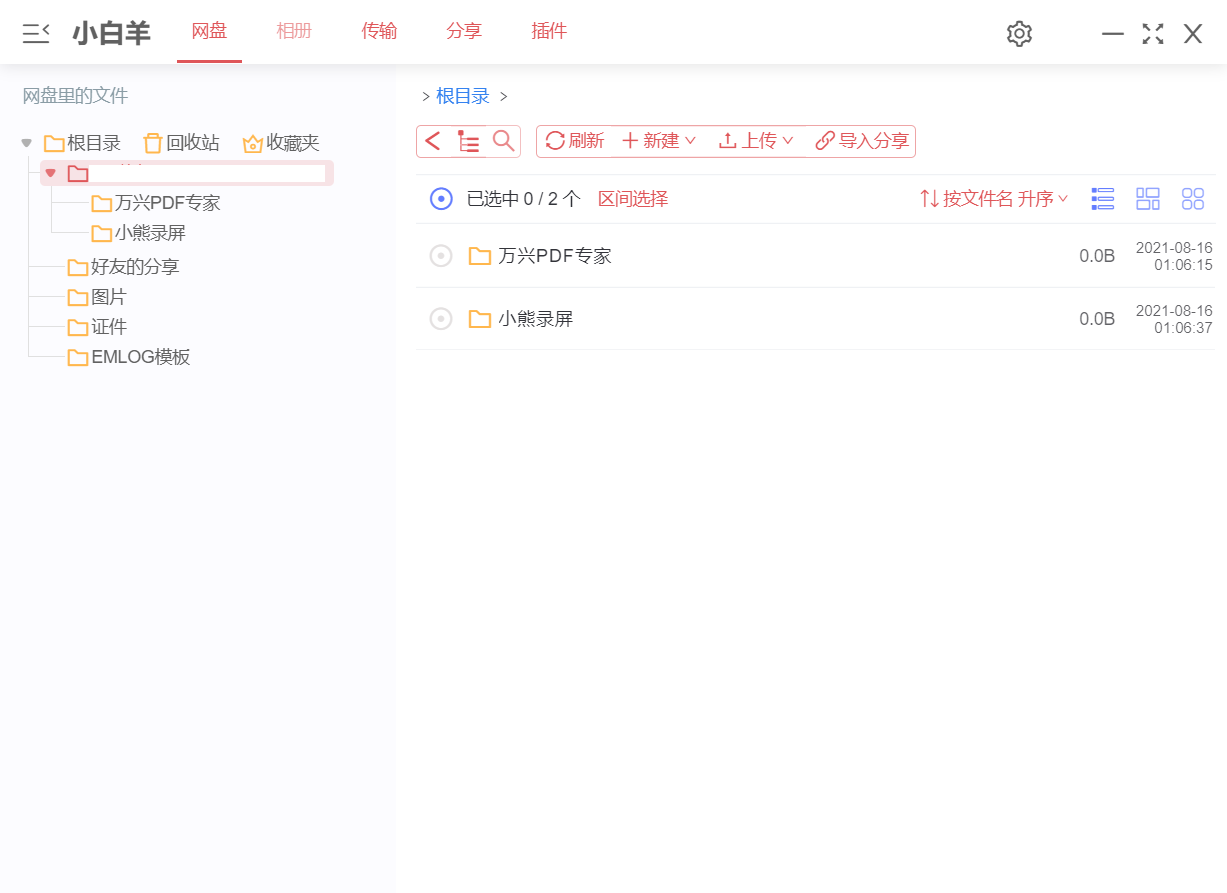Viewport: 1227px width, 893px height.
Task: Open the 插件 tab
Action: pos(549,31)
